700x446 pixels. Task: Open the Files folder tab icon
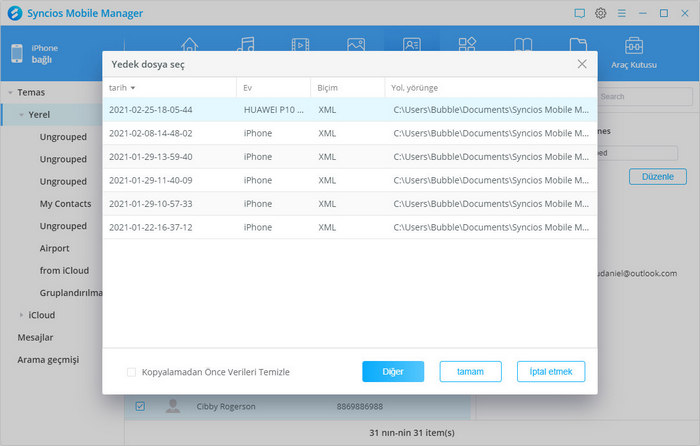coord(578,44)
